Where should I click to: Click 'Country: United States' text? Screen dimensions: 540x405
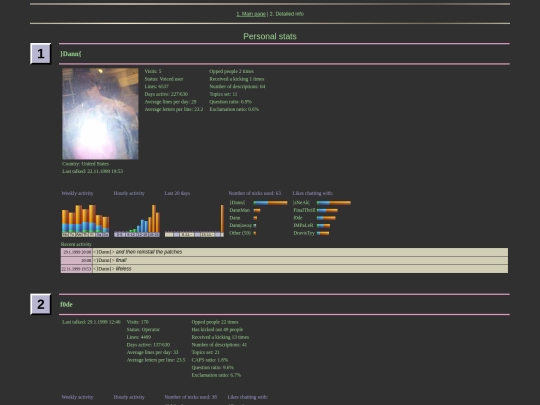[x=85, y=164]
